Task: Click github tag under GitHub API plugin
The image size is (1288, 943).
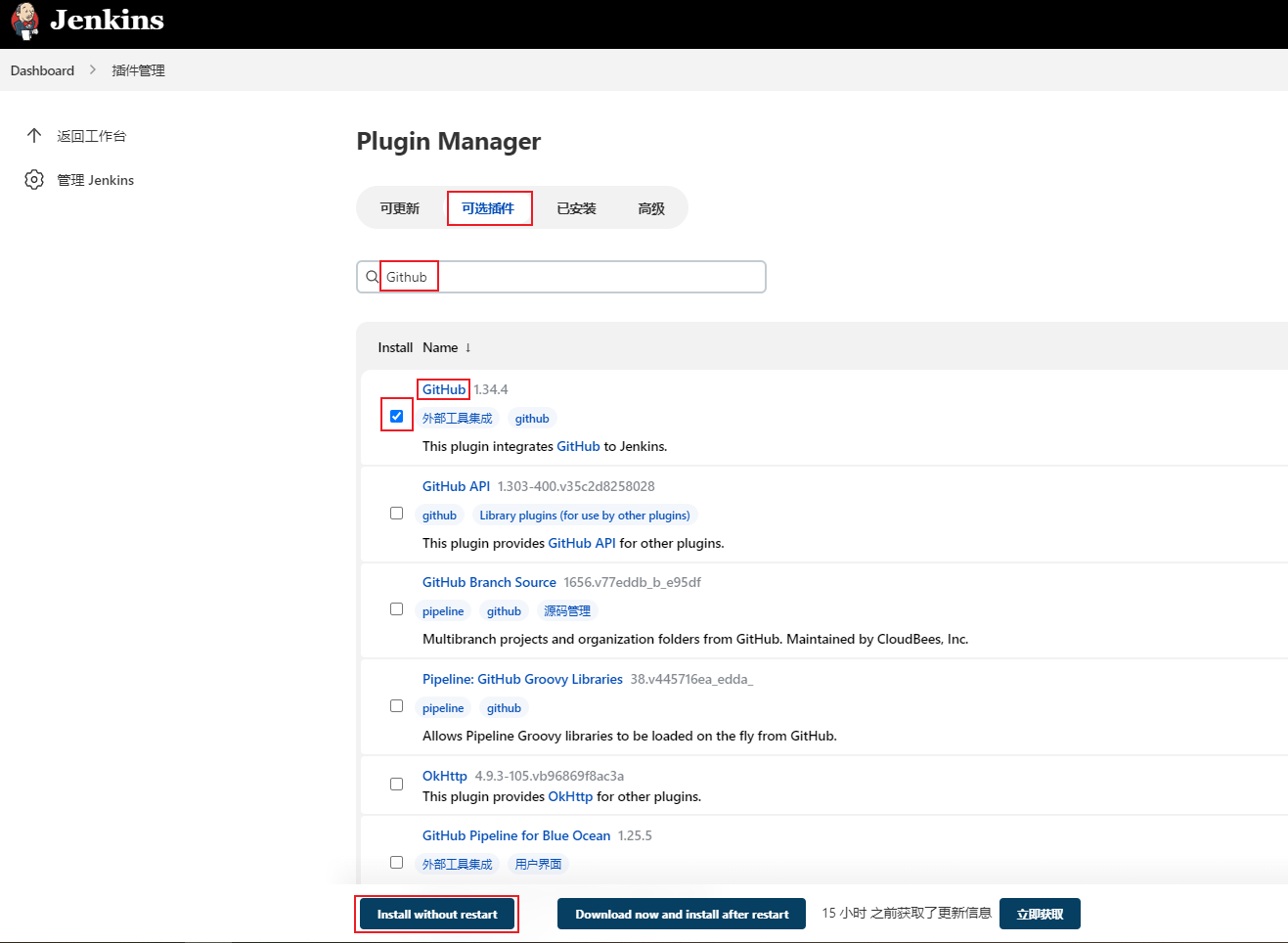Action: pos(439,515)
